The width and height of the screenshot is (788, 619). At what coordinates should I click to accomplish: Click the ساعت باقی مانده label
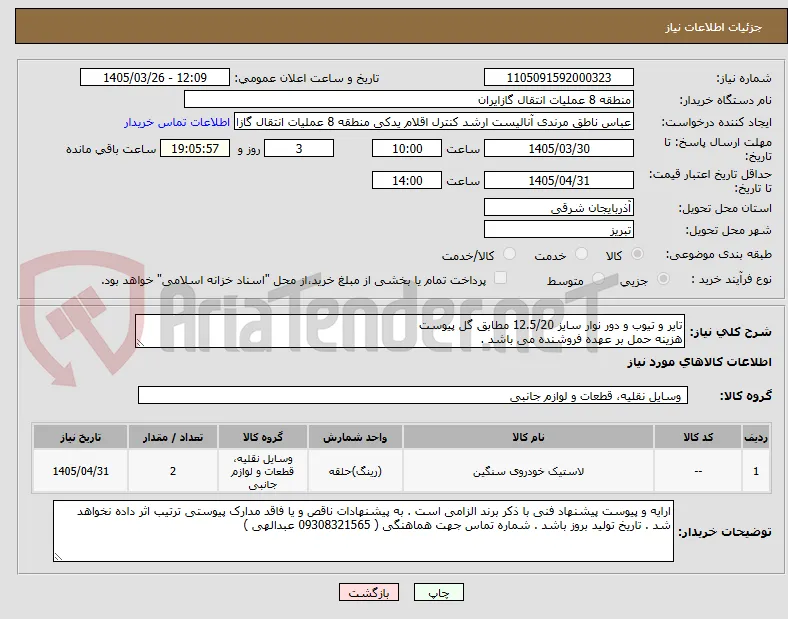[111, 149]
